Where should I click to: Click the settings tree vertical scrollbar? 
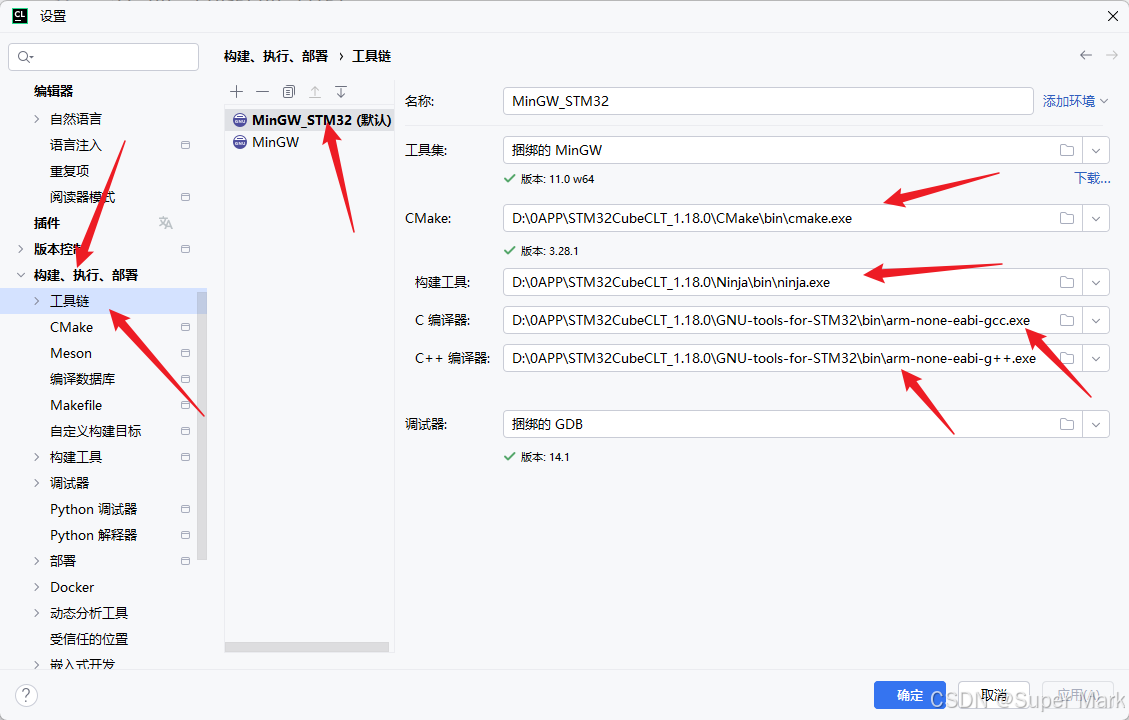tap(202, 425)
